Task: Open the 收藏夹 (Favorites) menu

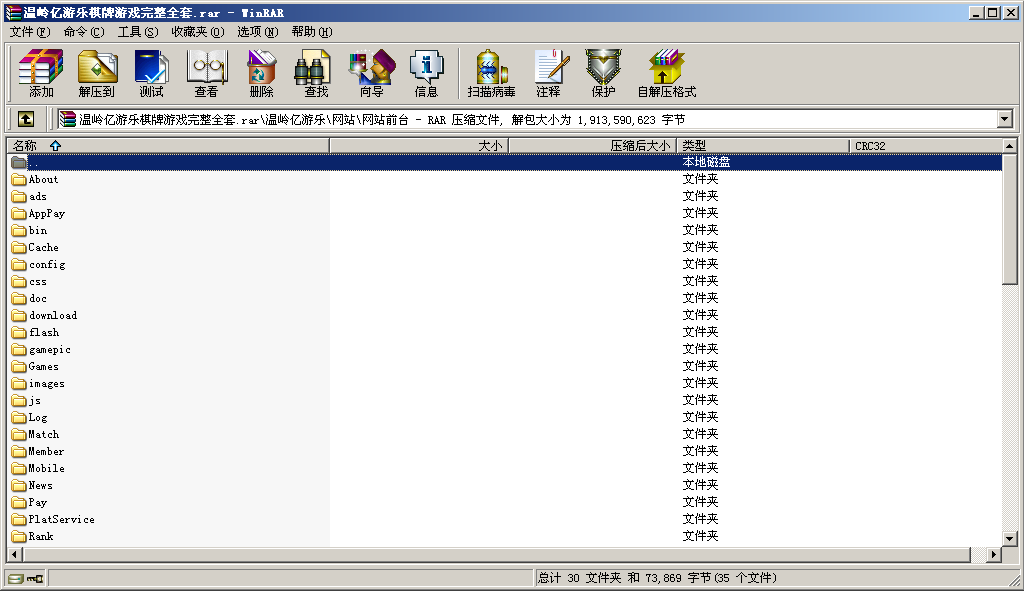Action: coord(195,31)
